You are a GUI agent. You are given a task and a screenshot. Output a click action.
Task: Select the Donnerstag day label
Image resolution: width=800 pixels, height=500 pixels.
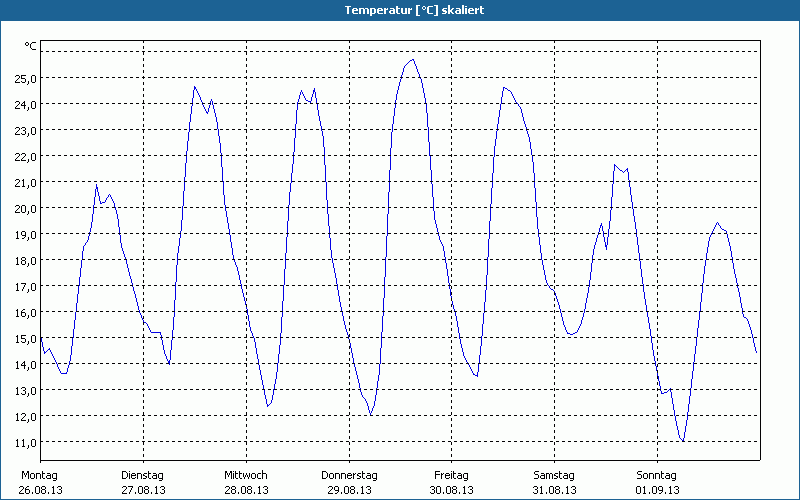[349, 475]
